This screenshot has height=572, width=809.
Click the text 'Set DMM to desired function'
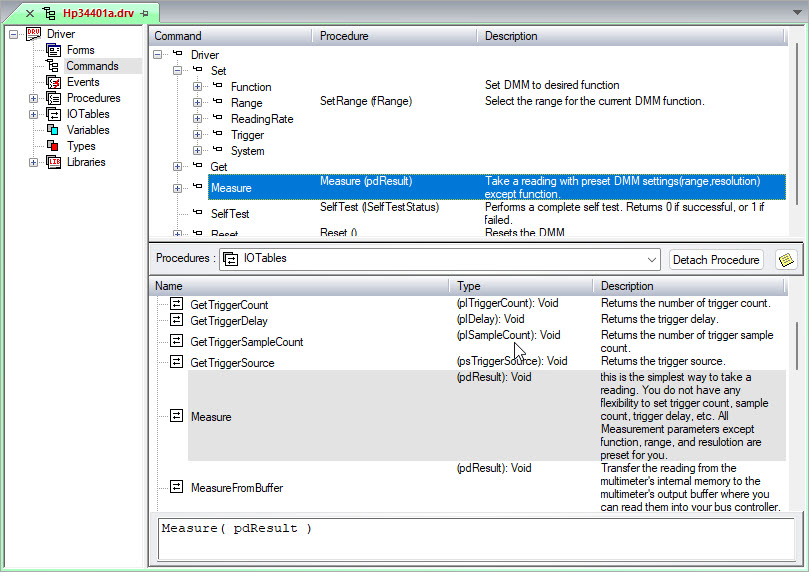pos(552,85)
